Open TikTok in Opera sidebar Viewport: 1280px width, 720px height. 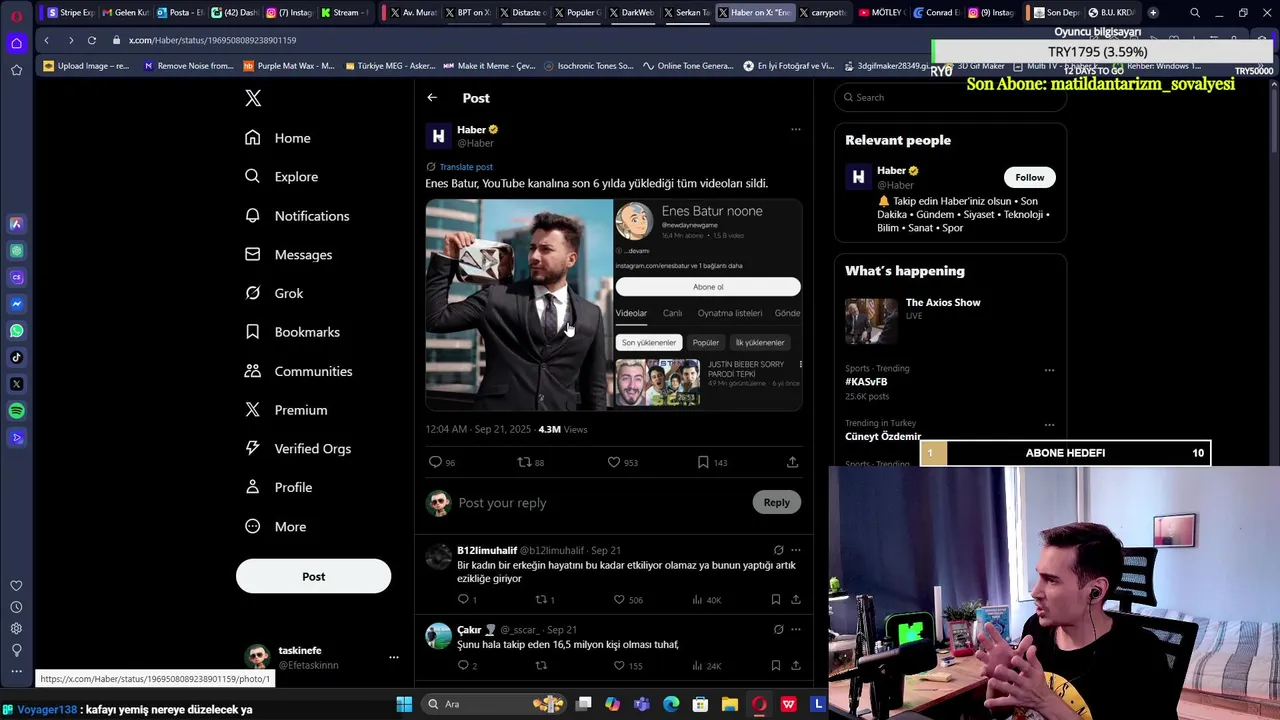(16, 357)
